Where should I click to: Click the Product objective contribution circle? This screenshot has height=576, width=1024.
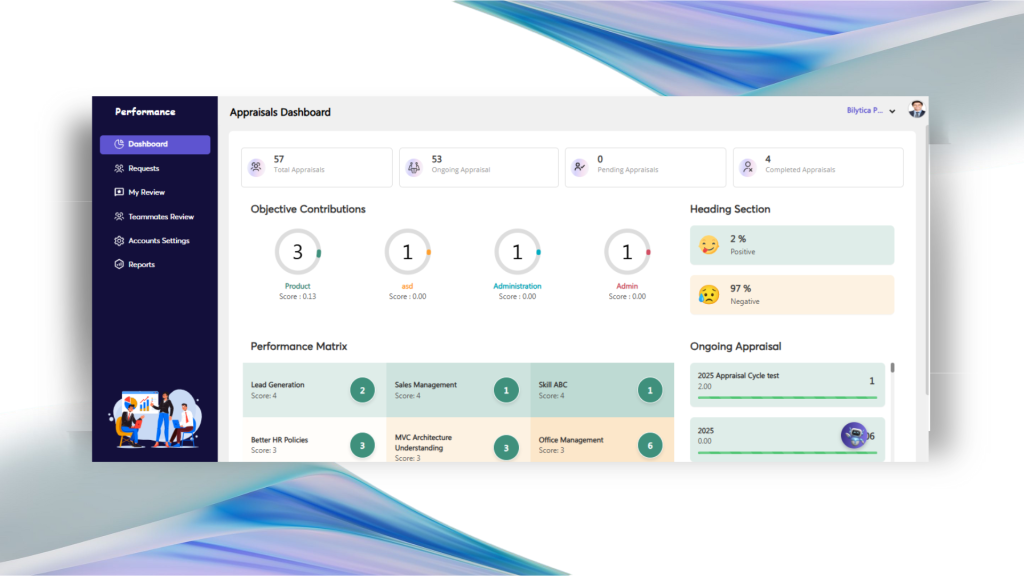coord(297,253)
